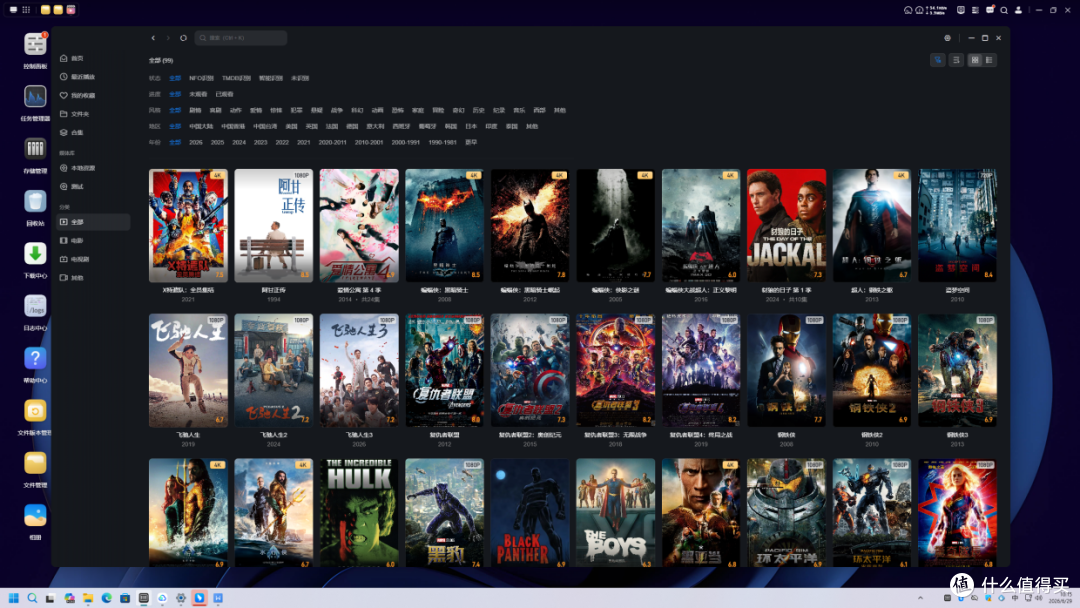Filter genre by 喜剧 comedy
Screen dimensions: 1080x608
pyautogui.click(x=216, y=110)
